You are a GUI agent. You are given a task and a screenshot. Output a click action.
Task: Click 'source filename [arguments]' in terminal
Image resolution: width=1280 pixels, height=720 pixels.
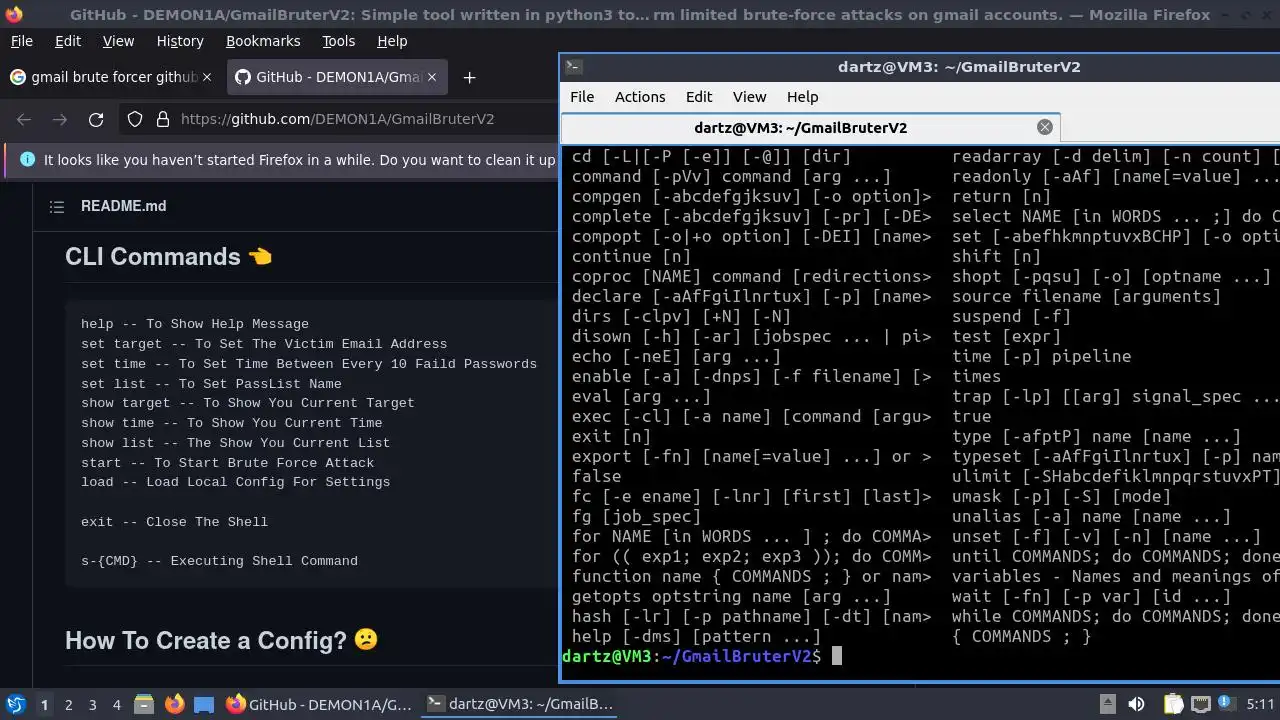point(1086,296)
